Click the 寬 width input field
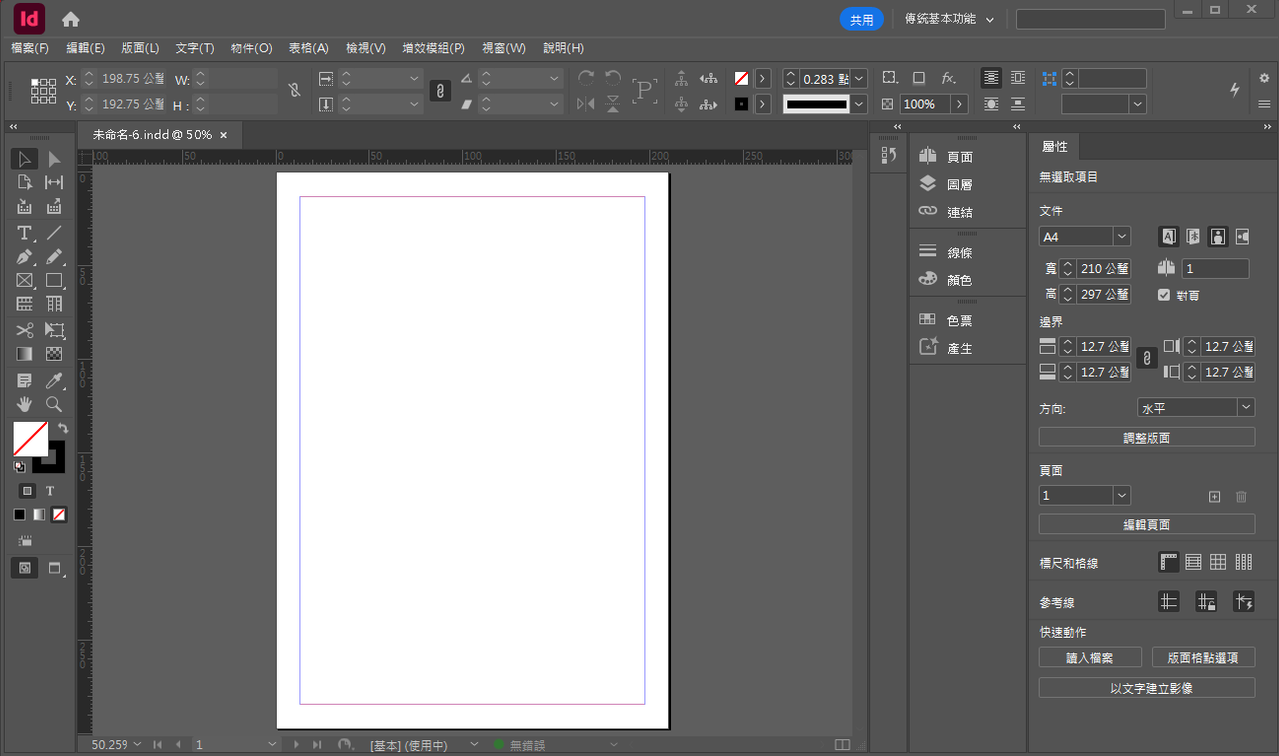1279x756 pixels. click(x=1104, y=268)
